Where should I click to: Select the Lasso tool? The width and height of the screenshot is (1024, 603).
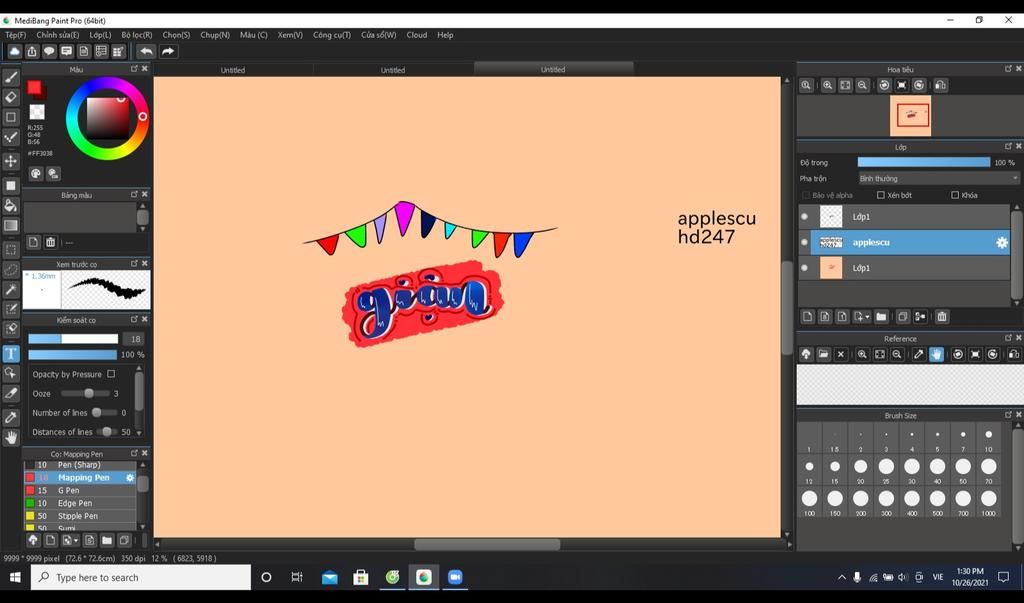(x=11, y=269)
